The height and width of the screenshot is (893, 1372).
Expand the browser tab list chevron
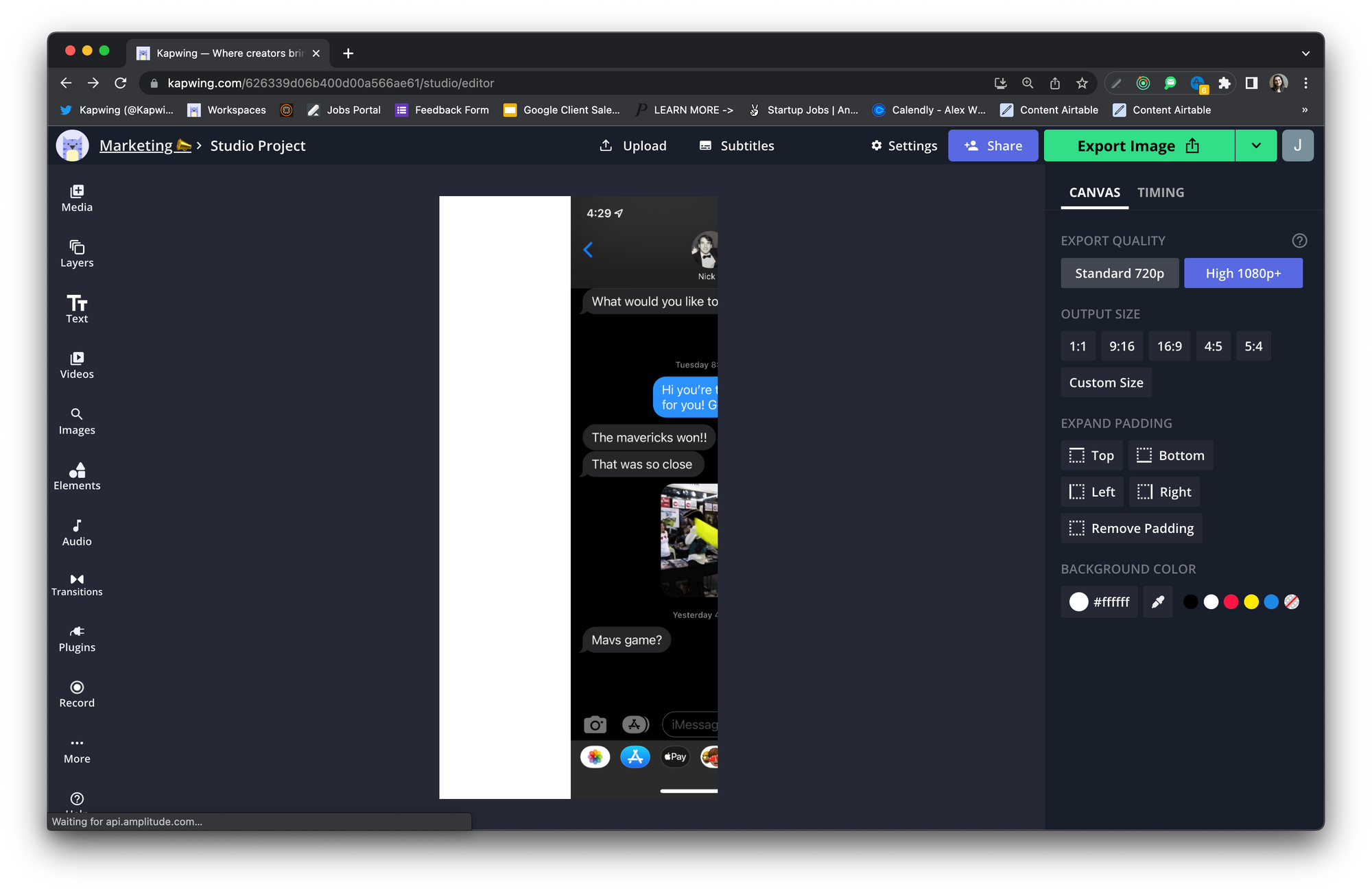pyautogui.click(x=1305, y=53)
